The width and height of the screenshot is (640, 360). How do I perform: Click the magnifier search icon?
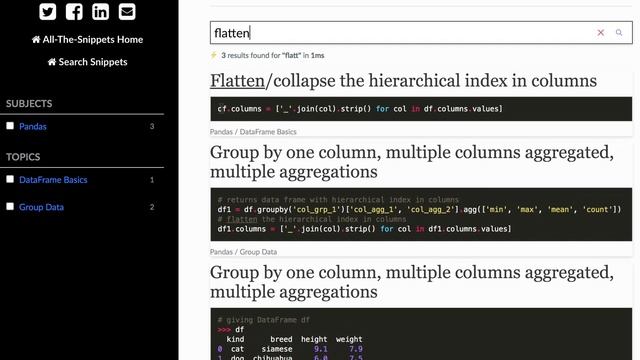click(x=619, y=33)
